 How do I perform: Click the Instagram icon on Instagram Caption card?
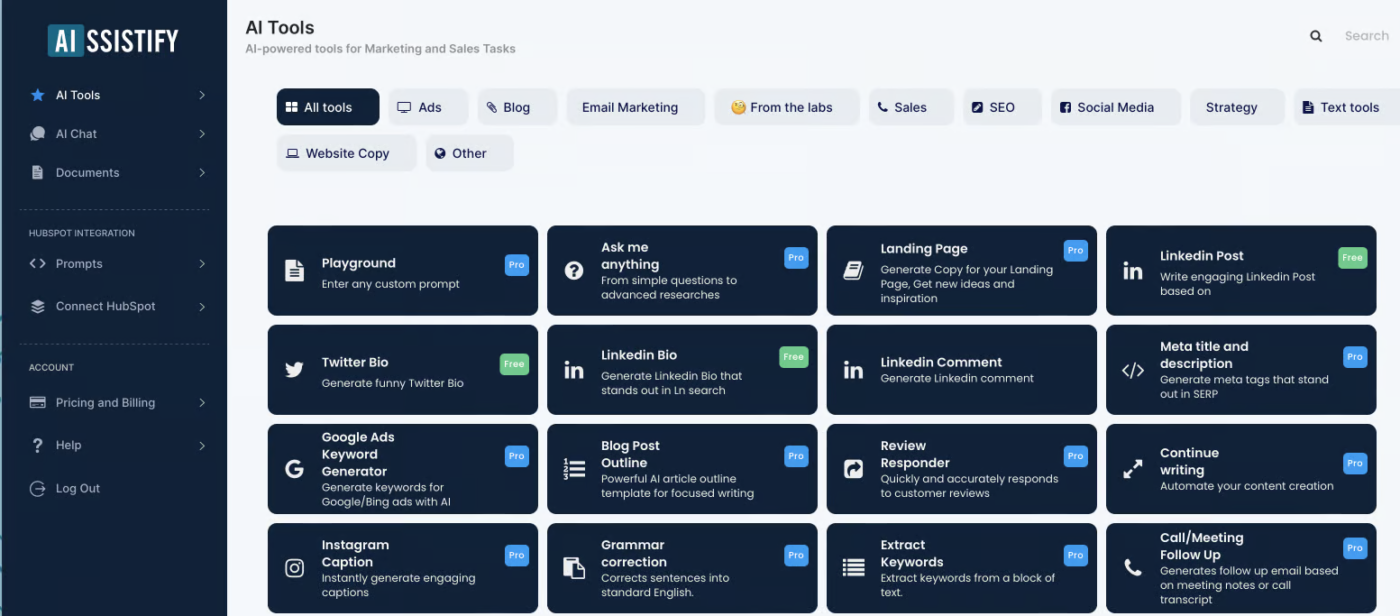point(294,568)
